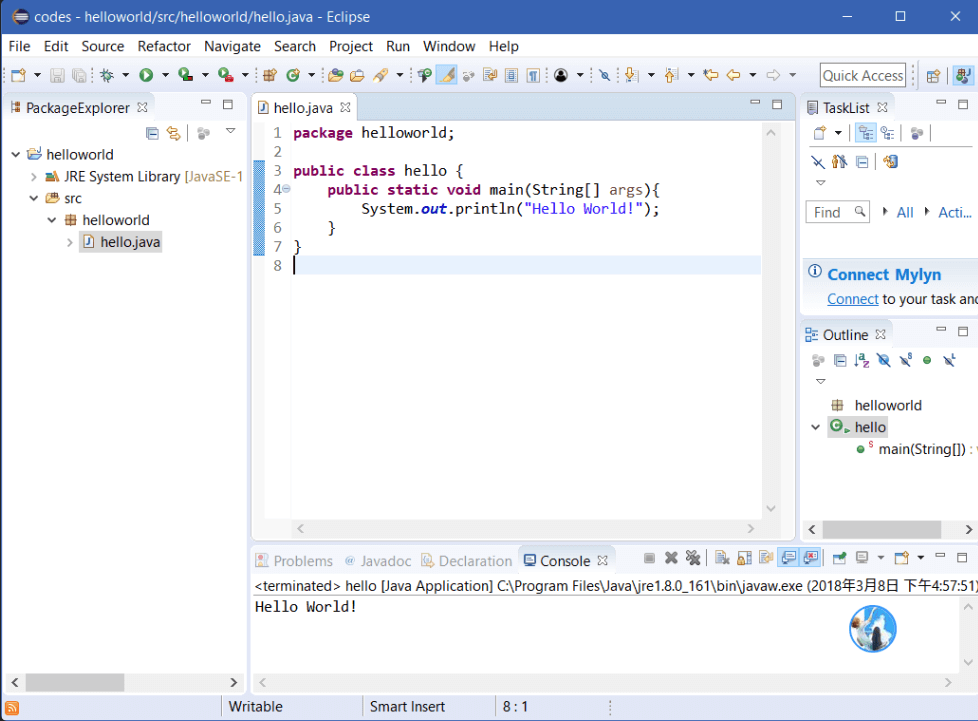Open the Navigate menu

[x=232, y=46]
